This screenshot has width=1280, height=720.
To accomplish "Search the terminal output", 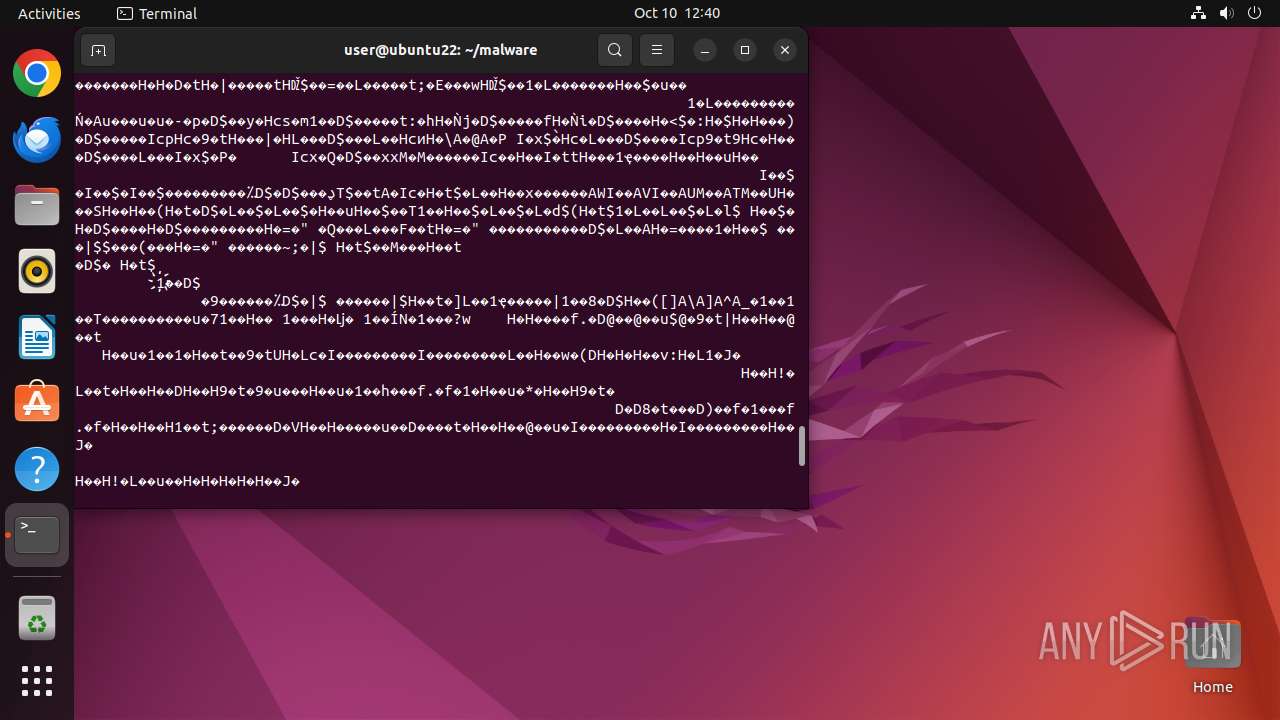I will (x=615, y=50).
